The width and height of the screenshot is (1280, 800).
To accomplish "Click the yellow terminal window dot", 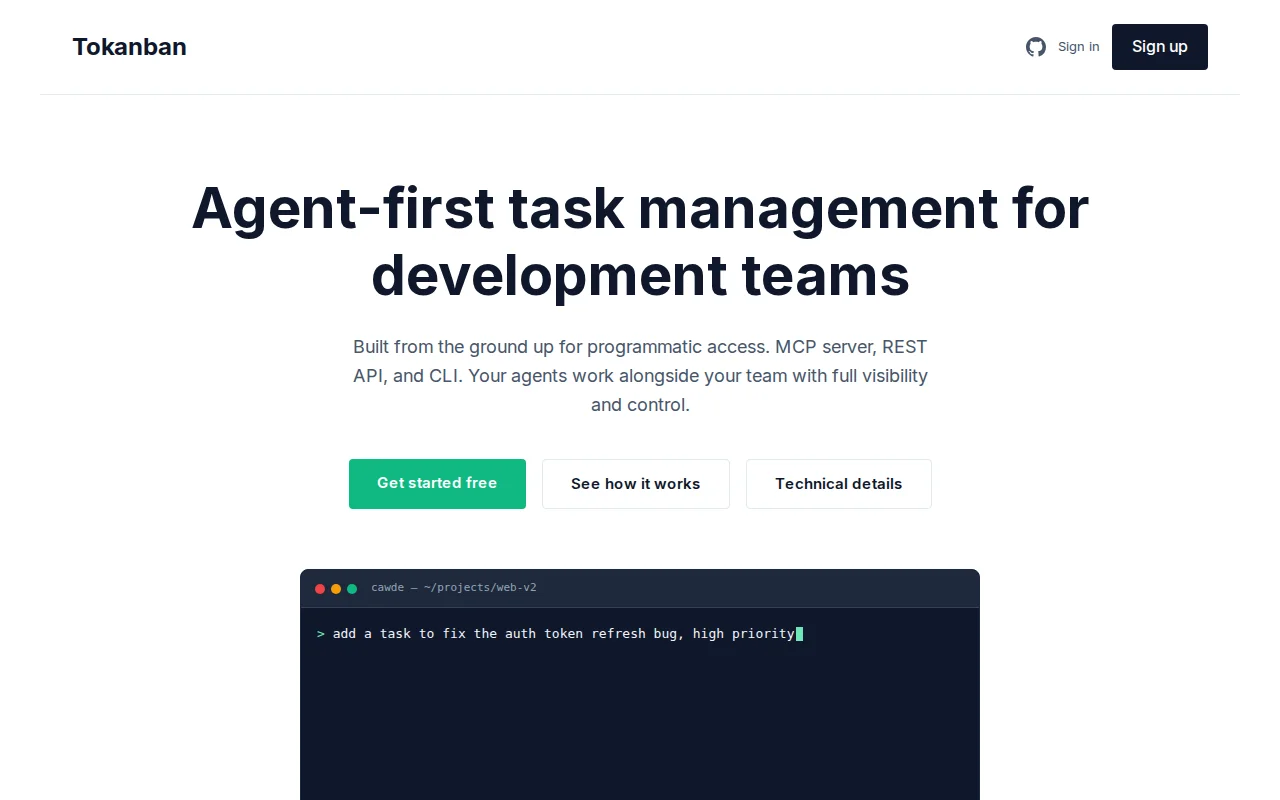I will (x=336, y=589).
